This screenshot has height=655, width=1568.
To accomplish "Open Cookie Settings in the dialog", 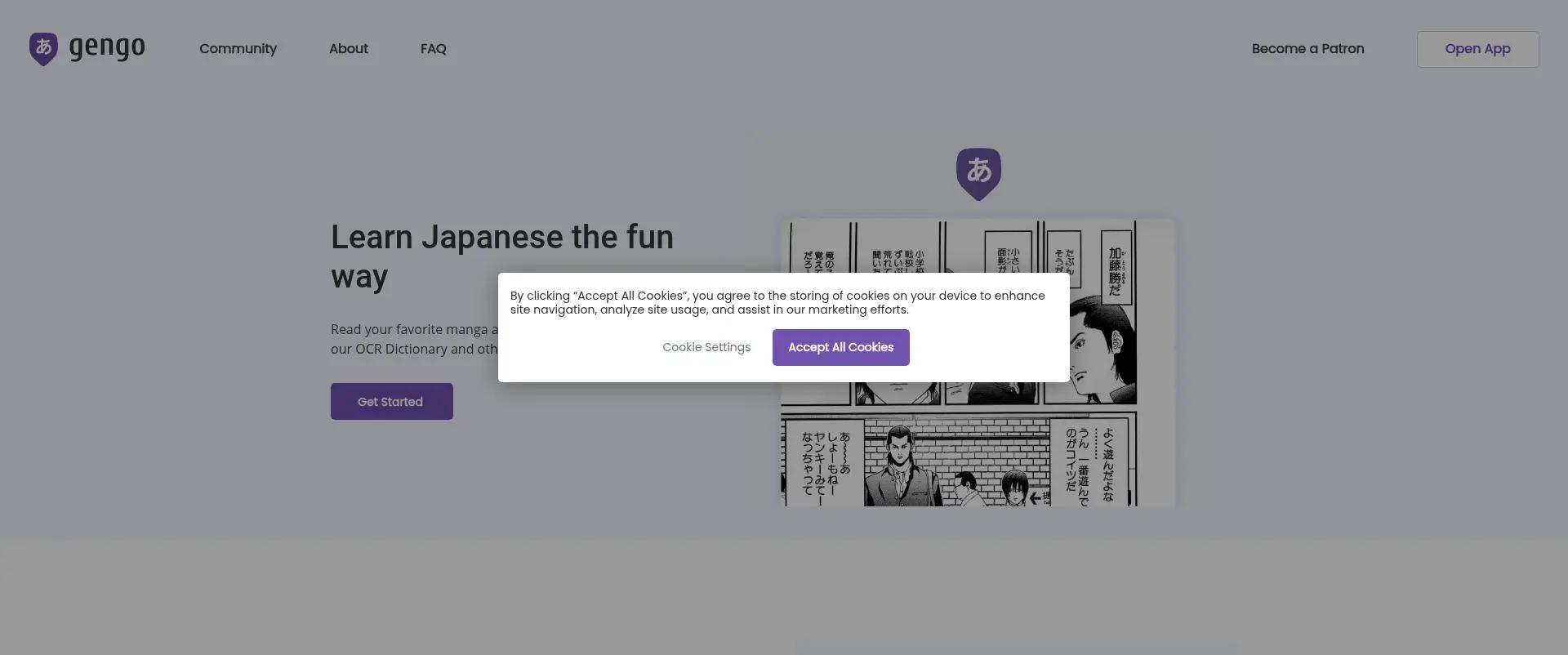I will pyautogui.click(x=706, y=347).
